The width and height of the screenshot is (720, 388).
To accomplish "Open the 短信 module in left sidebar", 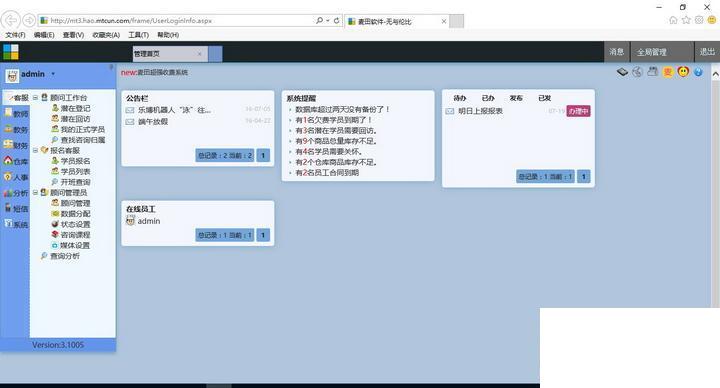I will [x=17, y=208].
